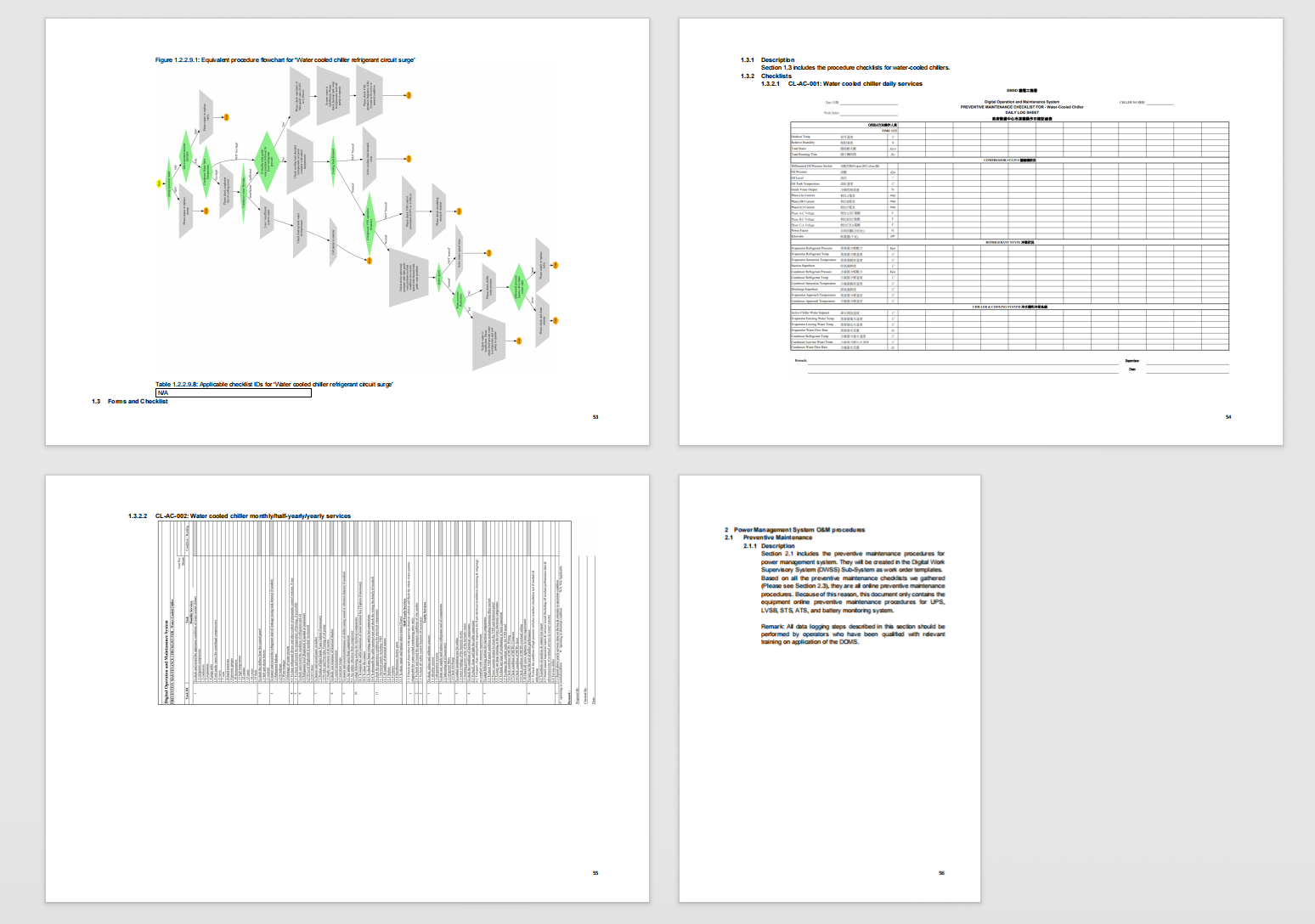Click the 'Relative Humidity' row label
Viewport: 1315px width, 924px height.
point(804,143)
